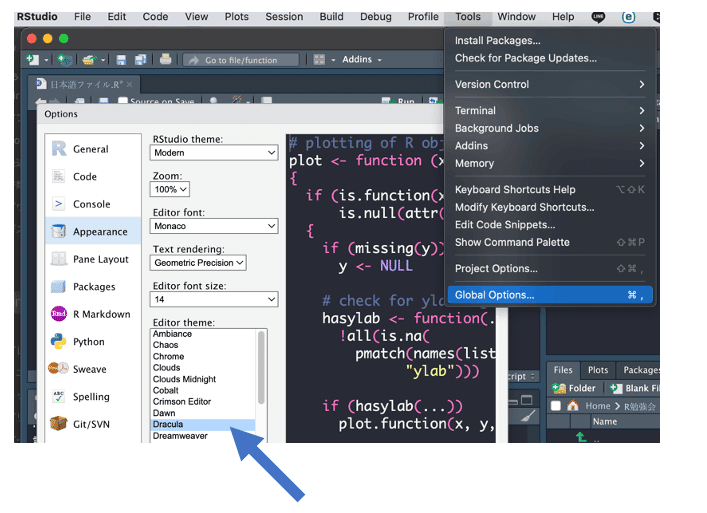The image size is (707, 513).
Task: Switch to the Files tab
Action: coord(563,370)
